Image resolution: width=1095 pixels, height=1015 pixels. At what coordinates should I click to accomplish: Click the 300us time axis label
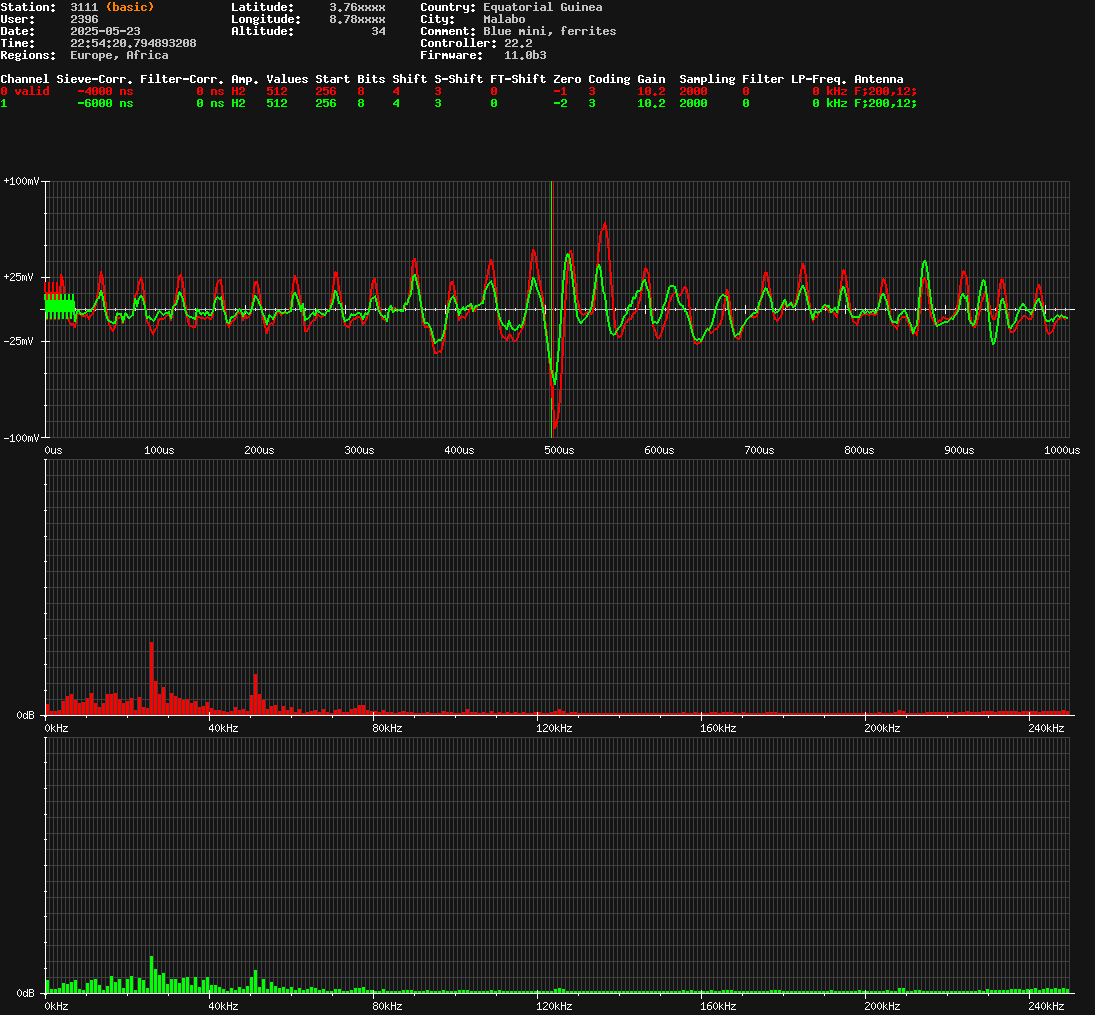tap(359, 450)
